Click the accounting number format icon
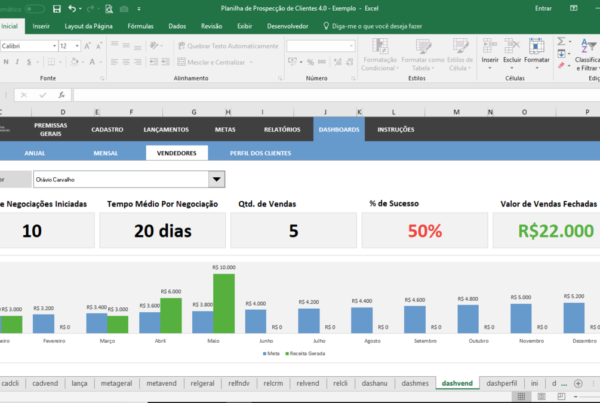 292,62
